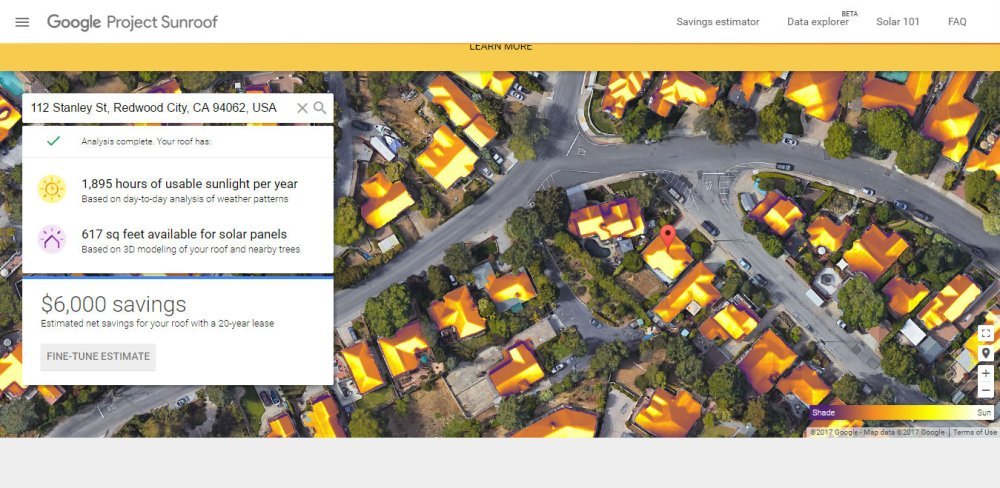Go to Solar 101

897,22
